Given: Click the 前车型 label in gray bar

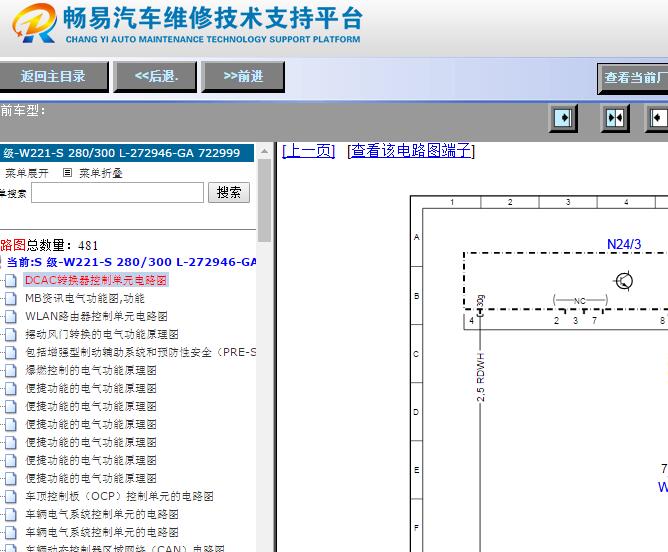Looking at the screenshot, I should tap(22, 111).
